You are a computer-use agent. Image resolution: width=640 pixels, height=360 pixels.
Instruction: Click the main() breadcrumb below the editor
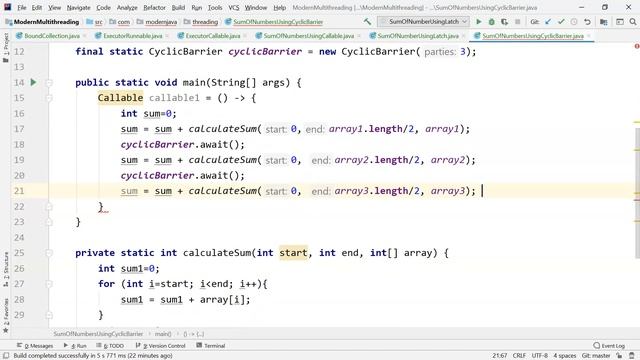[x=163, y=334]
